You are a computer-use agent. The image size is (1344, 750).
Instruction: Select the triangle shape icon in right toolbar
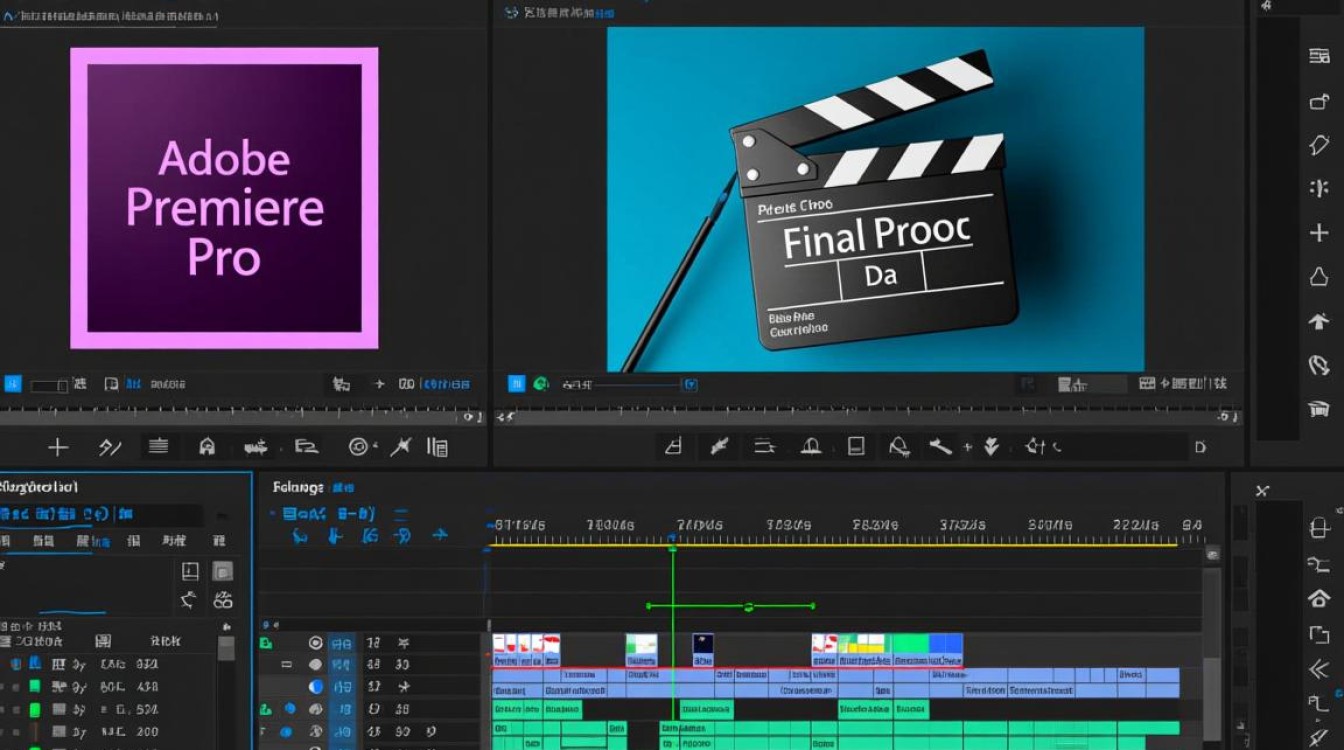click(x=1319, y=277)
